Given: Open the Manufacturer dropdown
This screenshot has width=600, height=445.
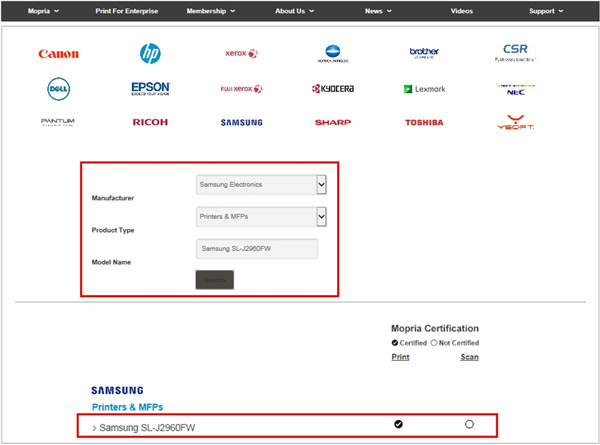Looking at the screenshot, I should click(x=262, y=185).
